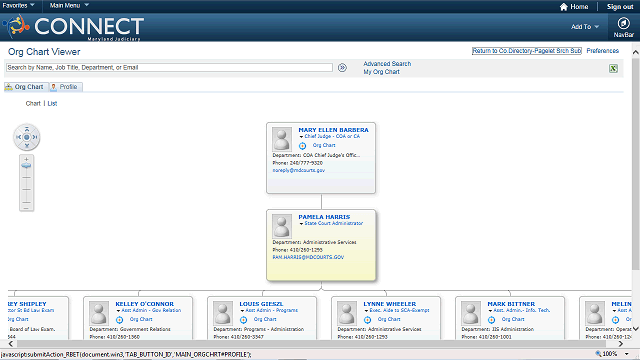
Task: Click horizontal scrollbar right arrow
Action: click(x=620, y=344)
